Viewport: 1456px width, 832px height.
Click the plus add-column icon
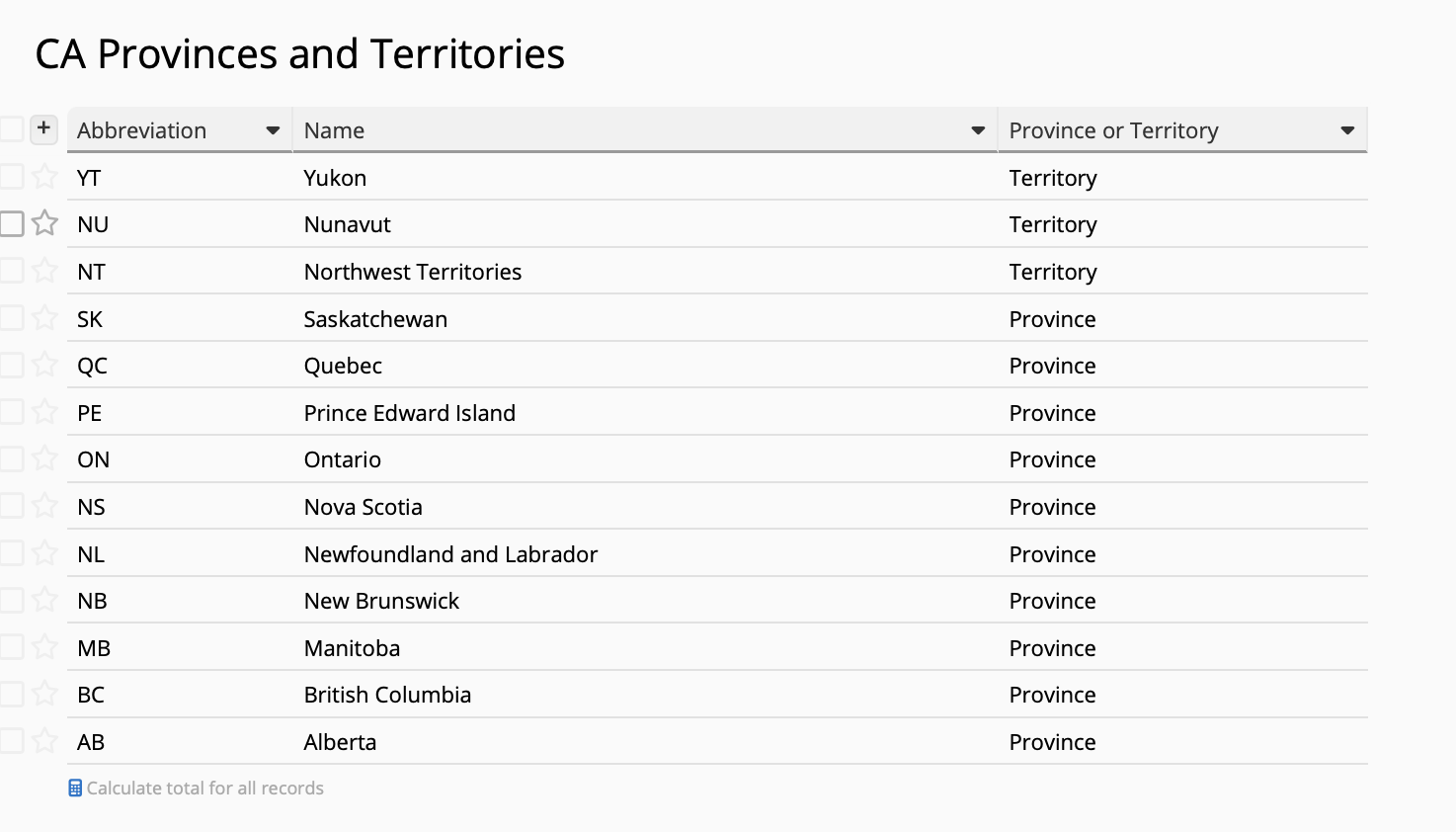pyautogui.click(x=43, y=128)
